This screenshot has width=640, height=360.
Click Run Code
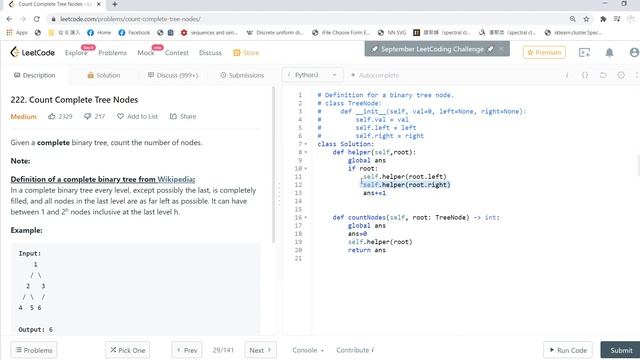(x=568, y=350)
